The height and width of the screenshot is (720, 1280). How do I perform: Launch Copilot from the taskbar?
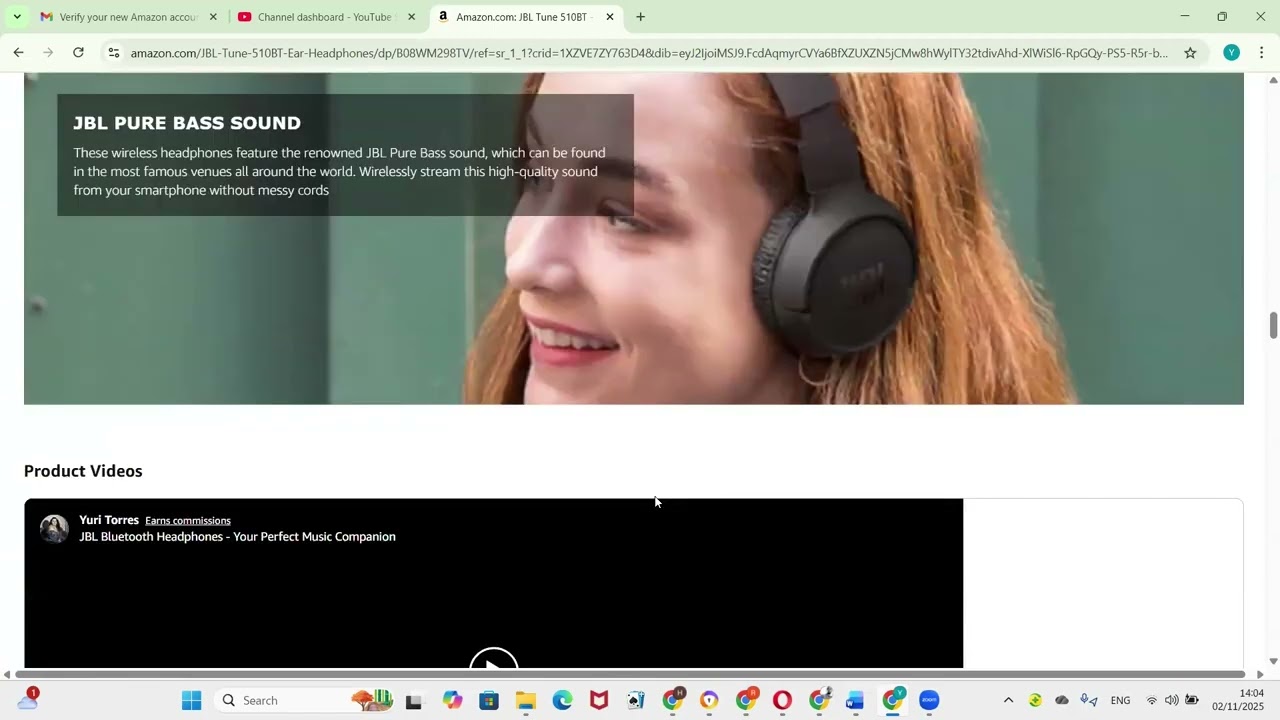452,700
